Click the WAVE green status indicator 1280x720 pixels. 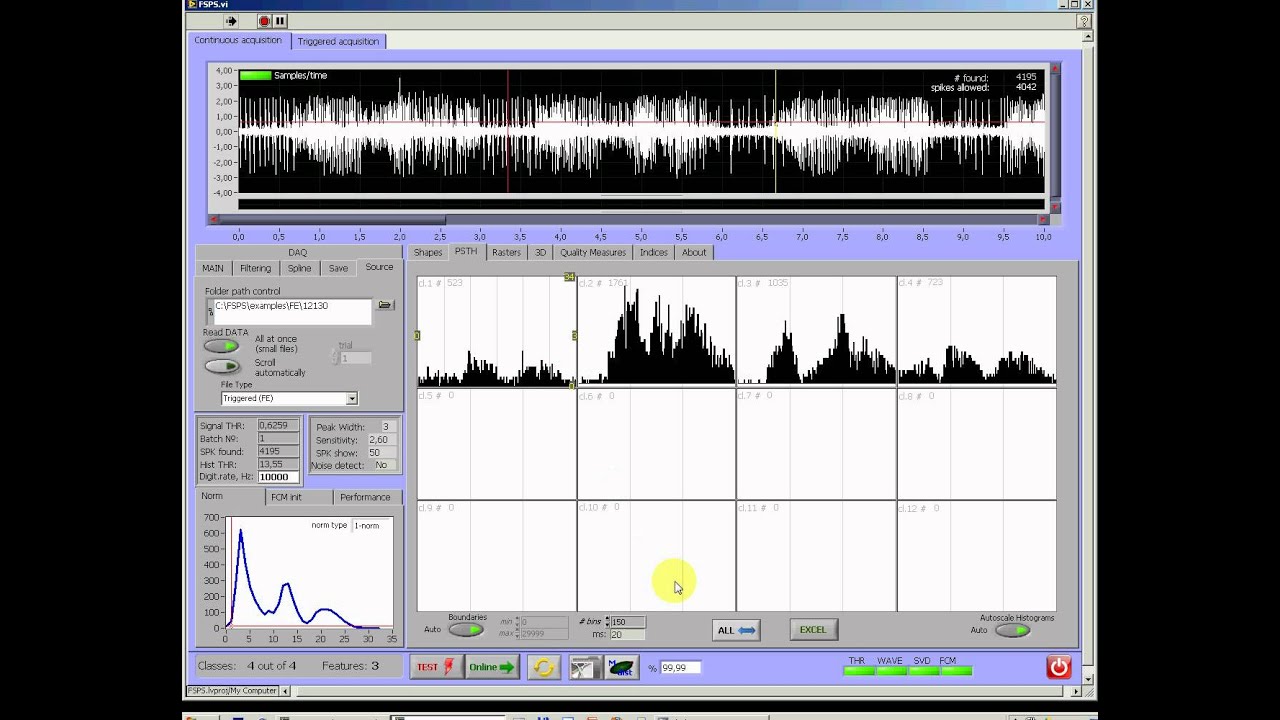point(890,671)
